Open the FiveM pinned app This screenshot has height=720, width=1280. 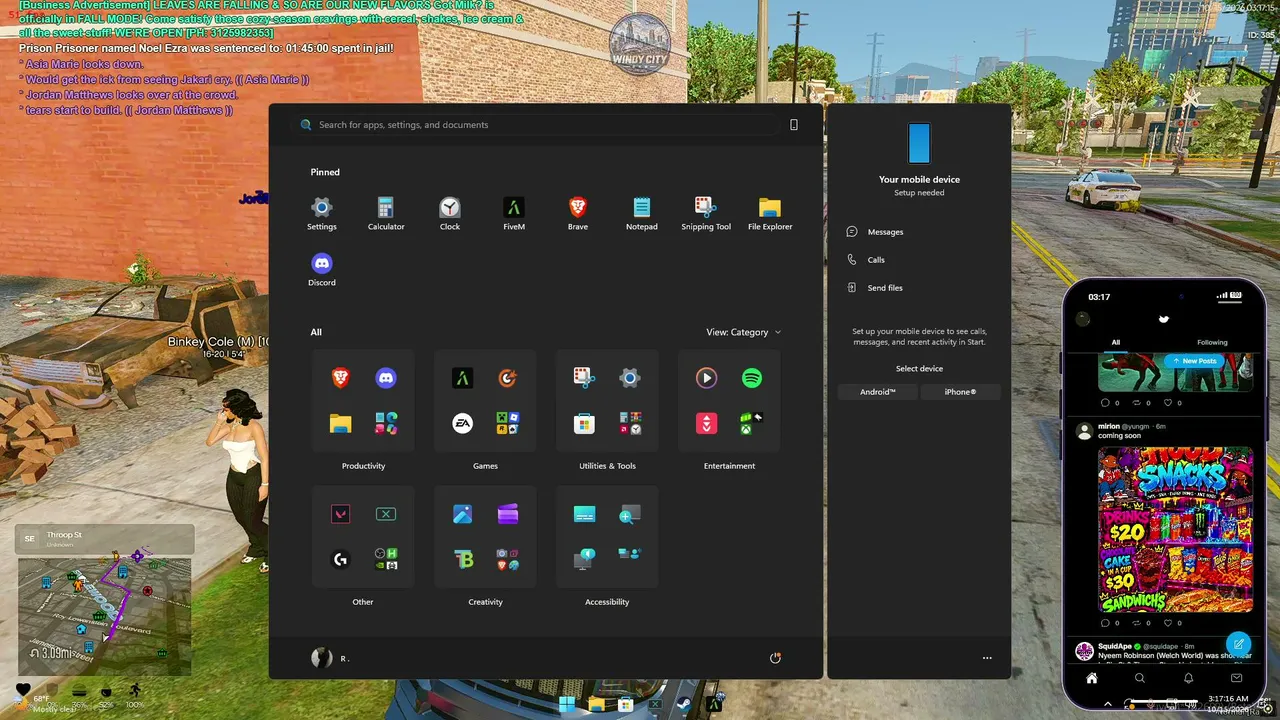[513, 213]
